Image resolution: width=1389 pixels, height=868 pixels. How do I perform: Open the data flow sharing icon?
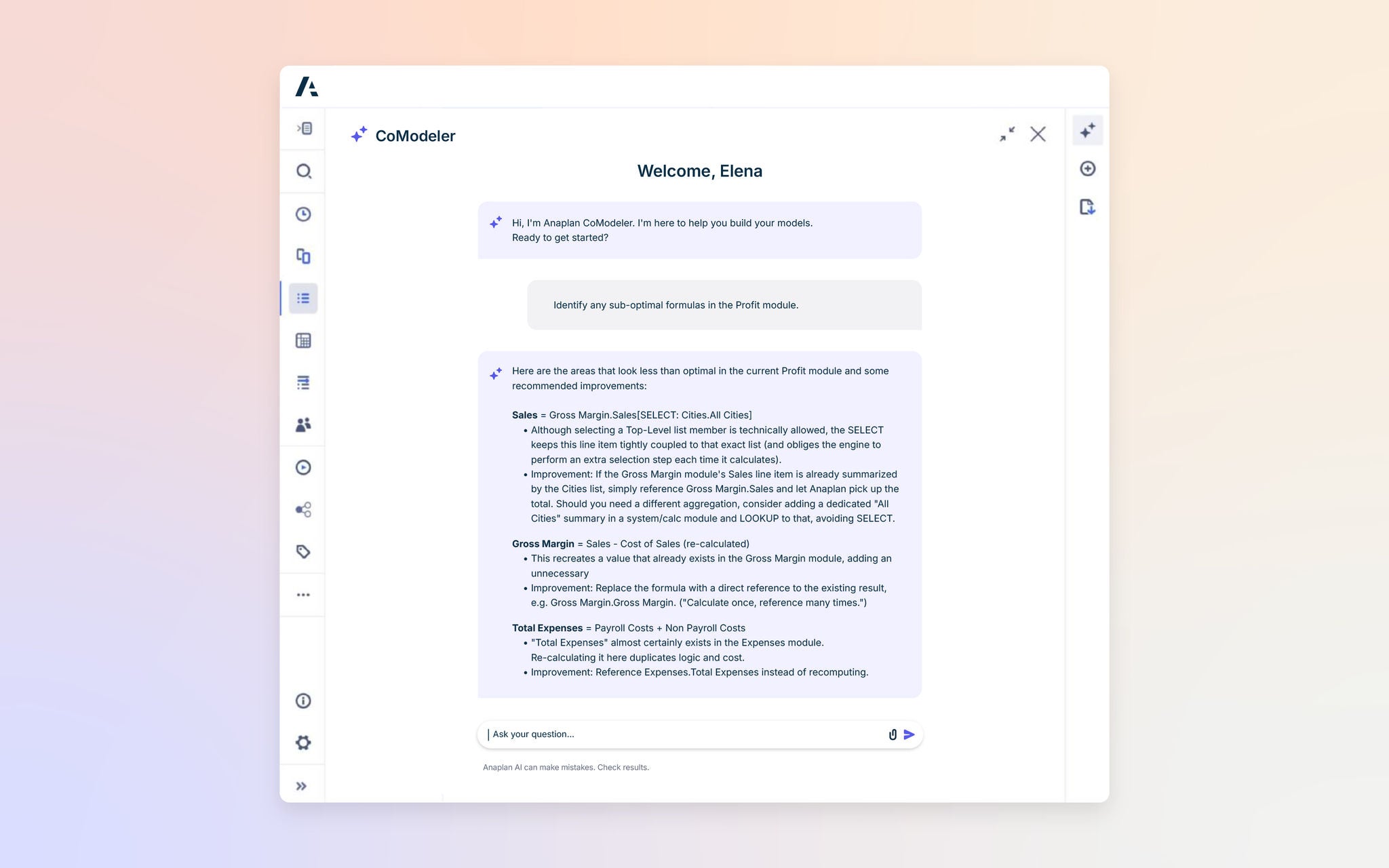point(303,510)
